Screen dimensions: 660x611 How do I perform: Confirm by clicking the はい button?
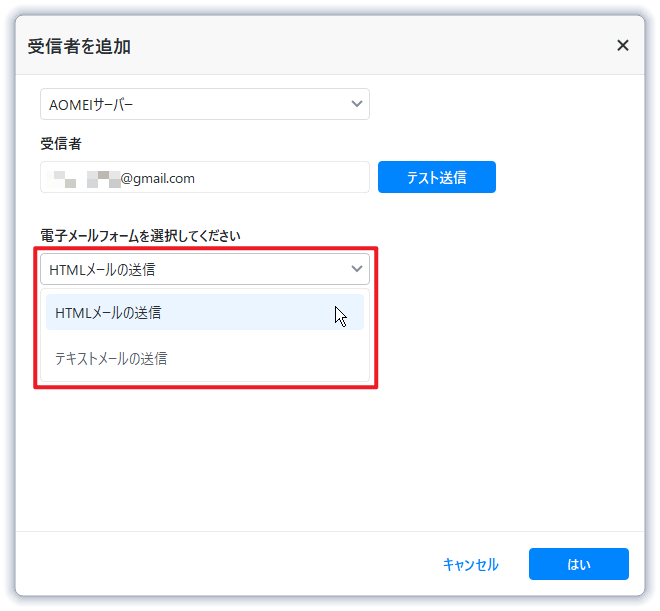(x=578, y=564)
